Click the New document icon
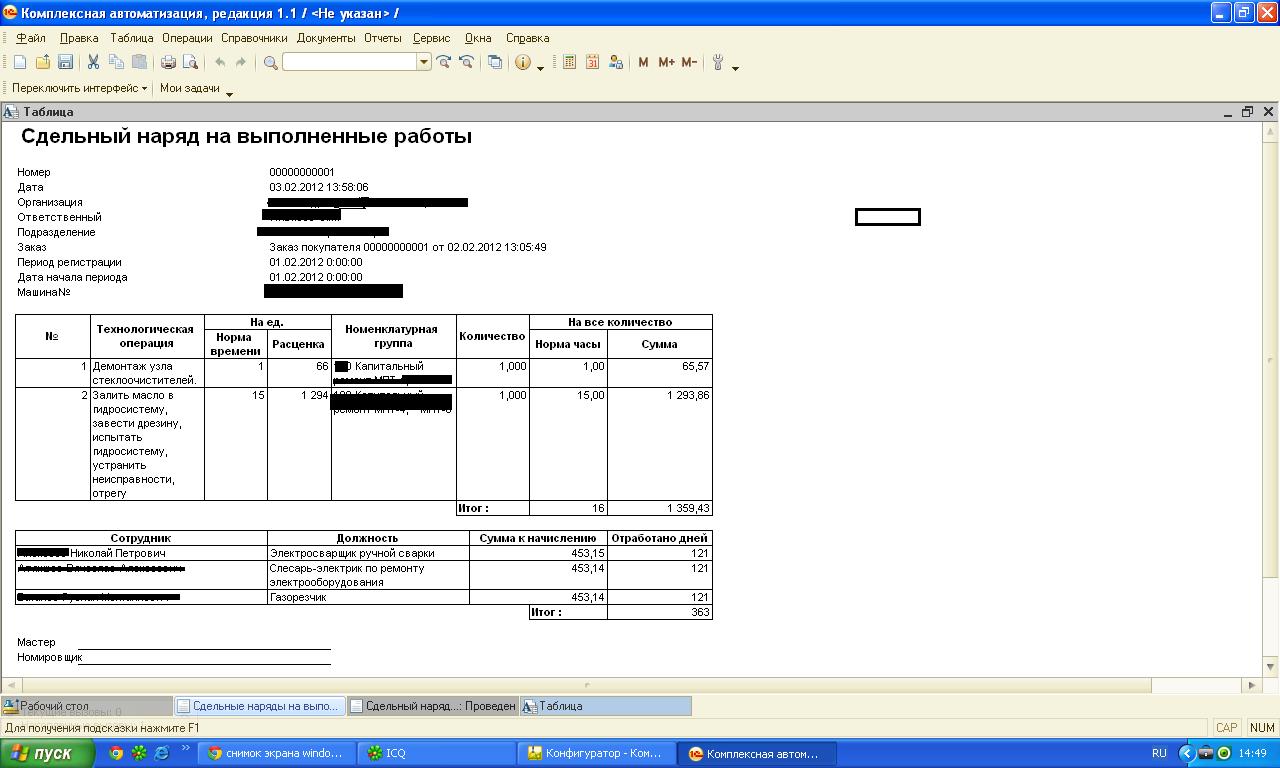This screenshot has height=768, width=1280. [x=20, y=62]
